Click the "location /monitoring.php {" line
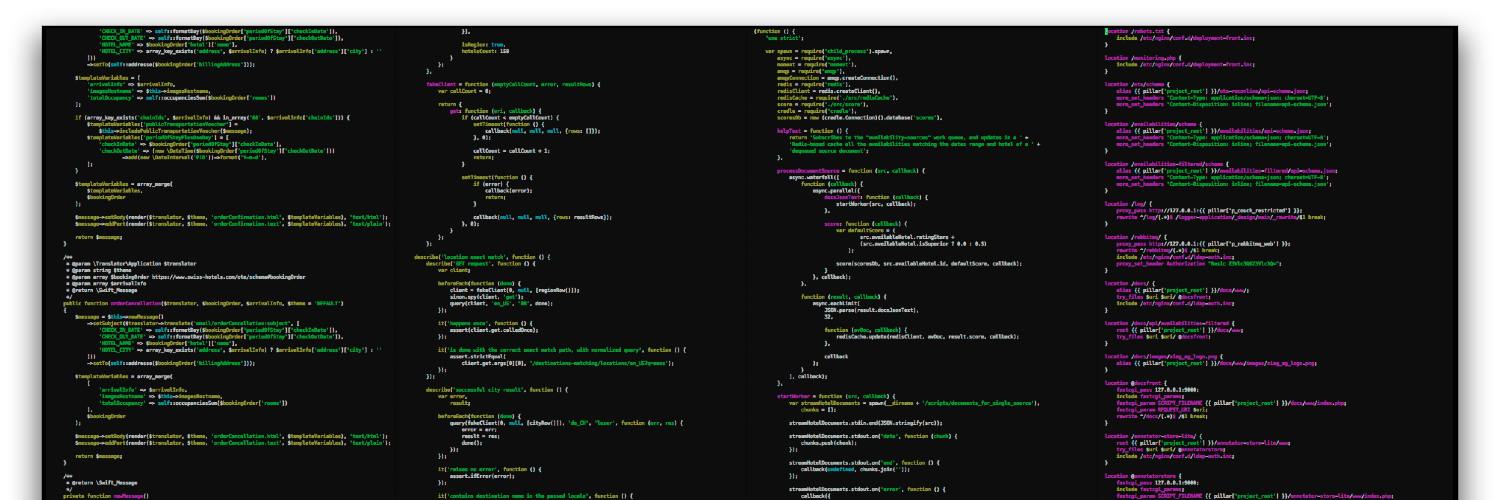The height and width of the screenshot is (500, 1500). click(1143, 58)
